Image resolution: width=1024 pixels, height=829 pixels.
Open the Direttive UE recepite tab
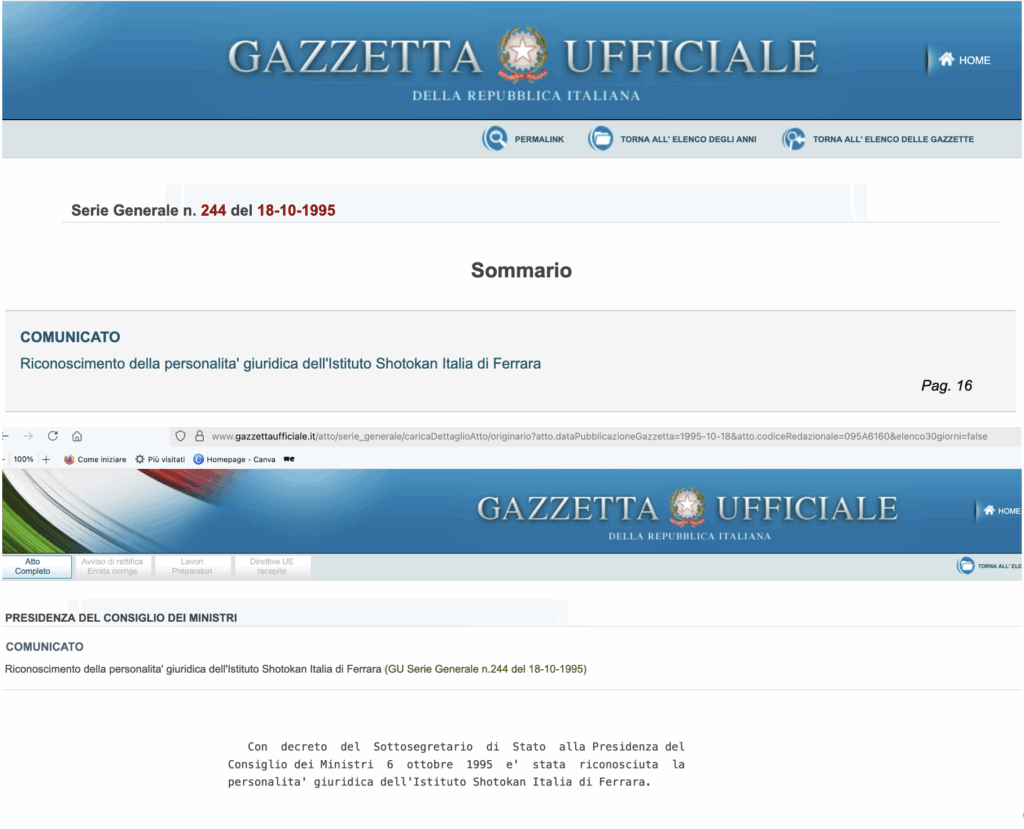point(272,566)
